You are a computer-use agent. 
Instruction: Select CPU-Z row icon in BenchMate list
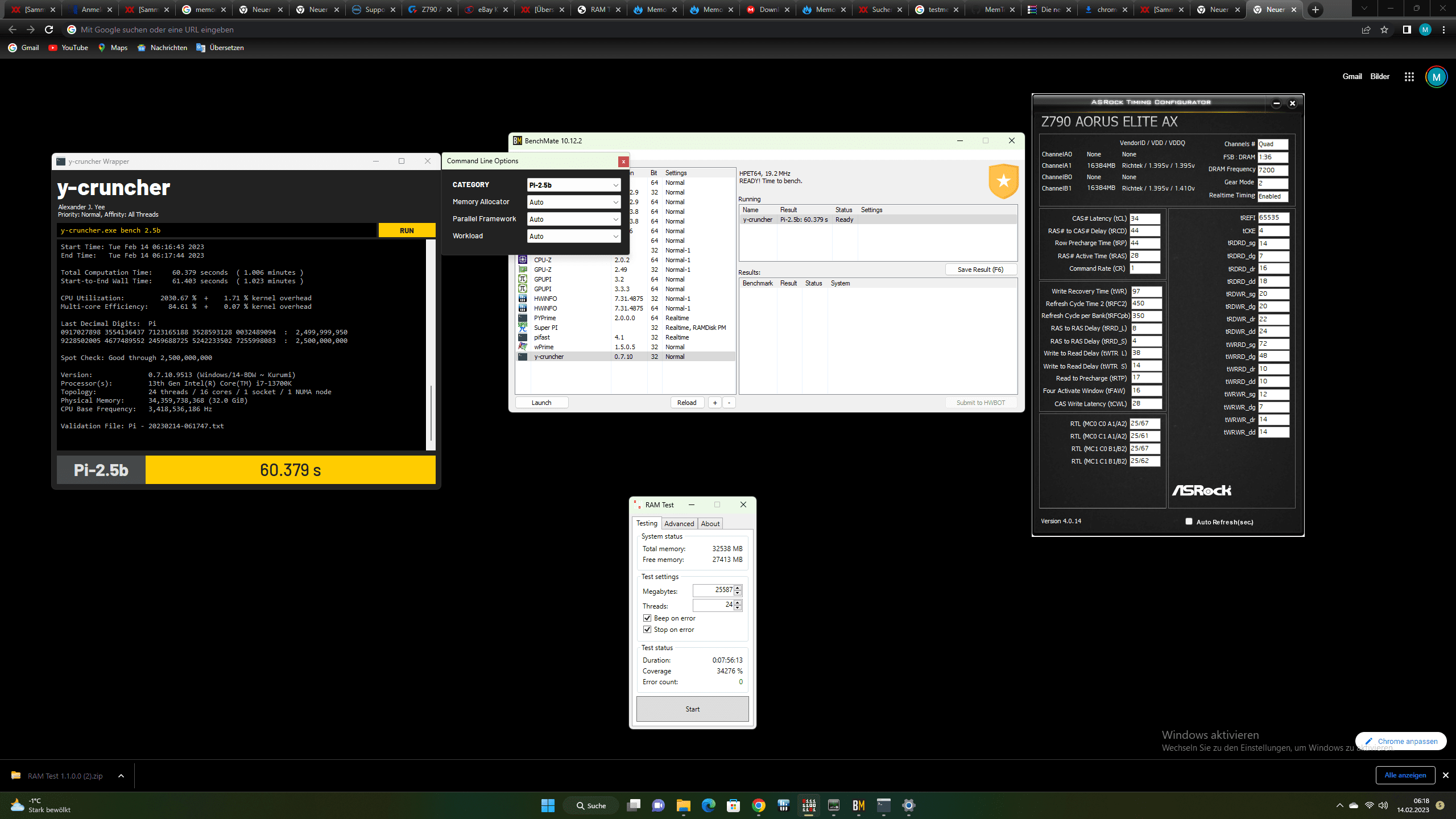coord(523,260)
